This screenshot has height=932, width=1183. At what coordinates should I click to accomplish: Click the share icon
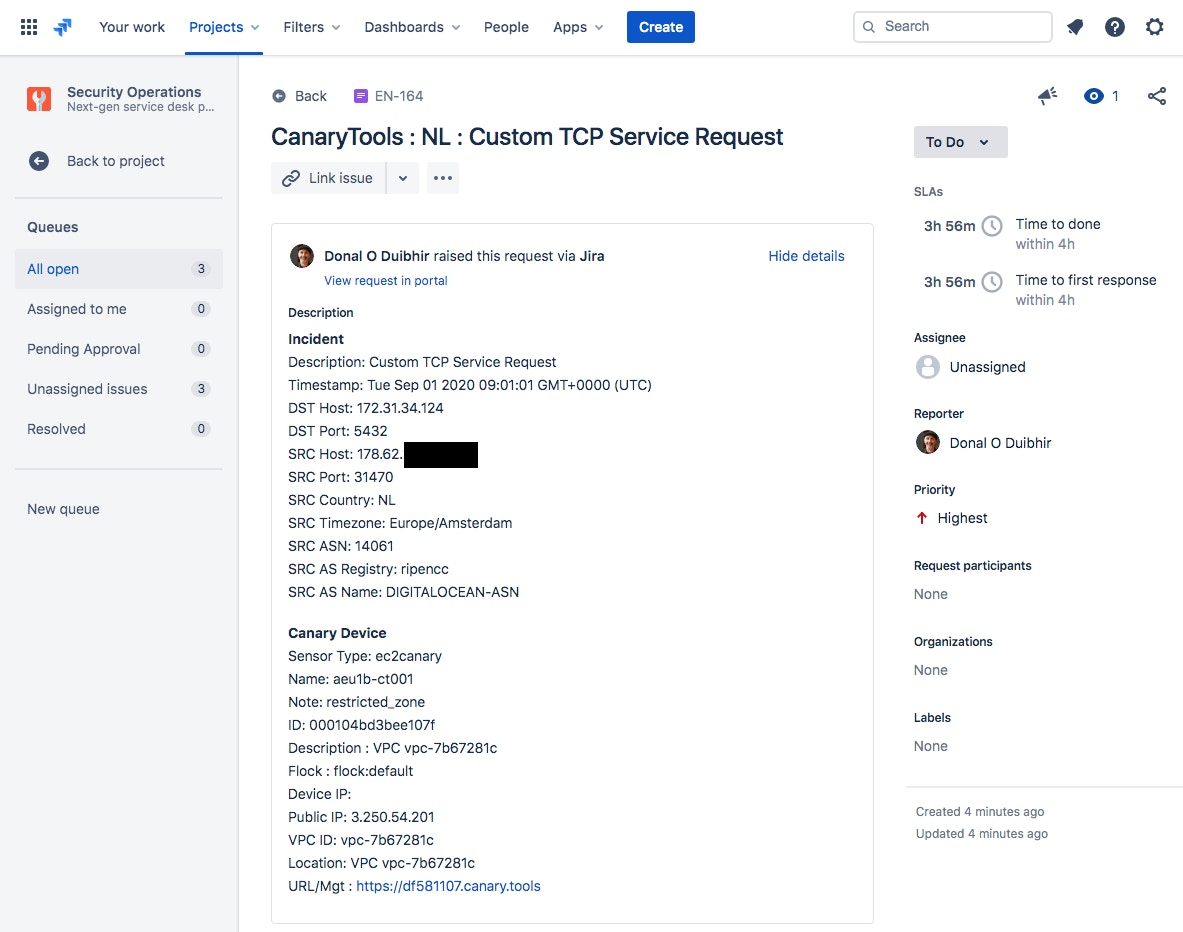click(x=1157, y=96)
